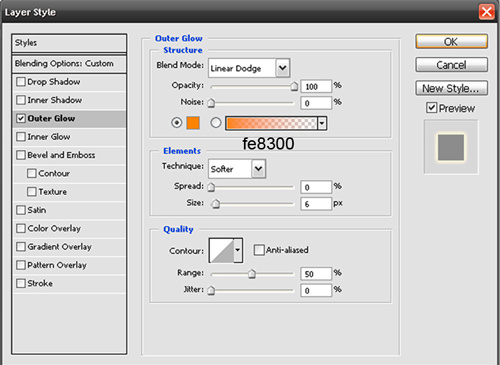Select the gradient radio button
The height and width of the screenshot is (365, 500).
(x=216, y=123)
